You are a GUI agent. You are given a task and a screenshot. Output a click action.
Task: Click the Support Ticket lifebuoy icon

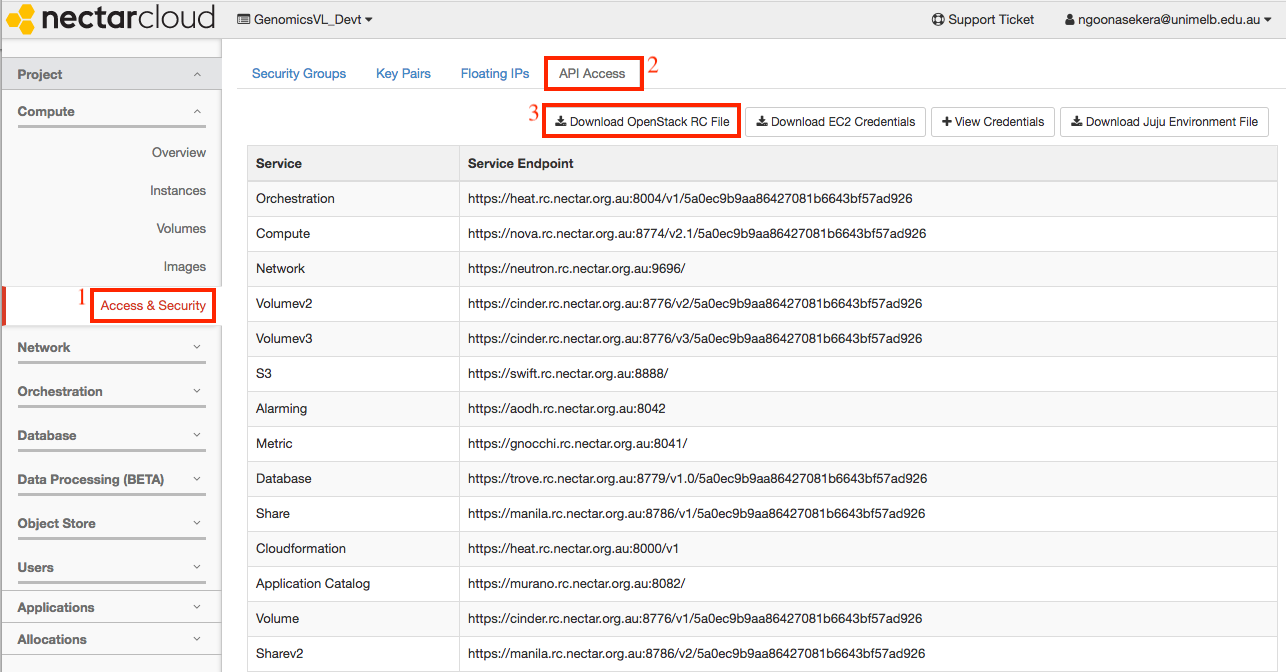(938, 19)
